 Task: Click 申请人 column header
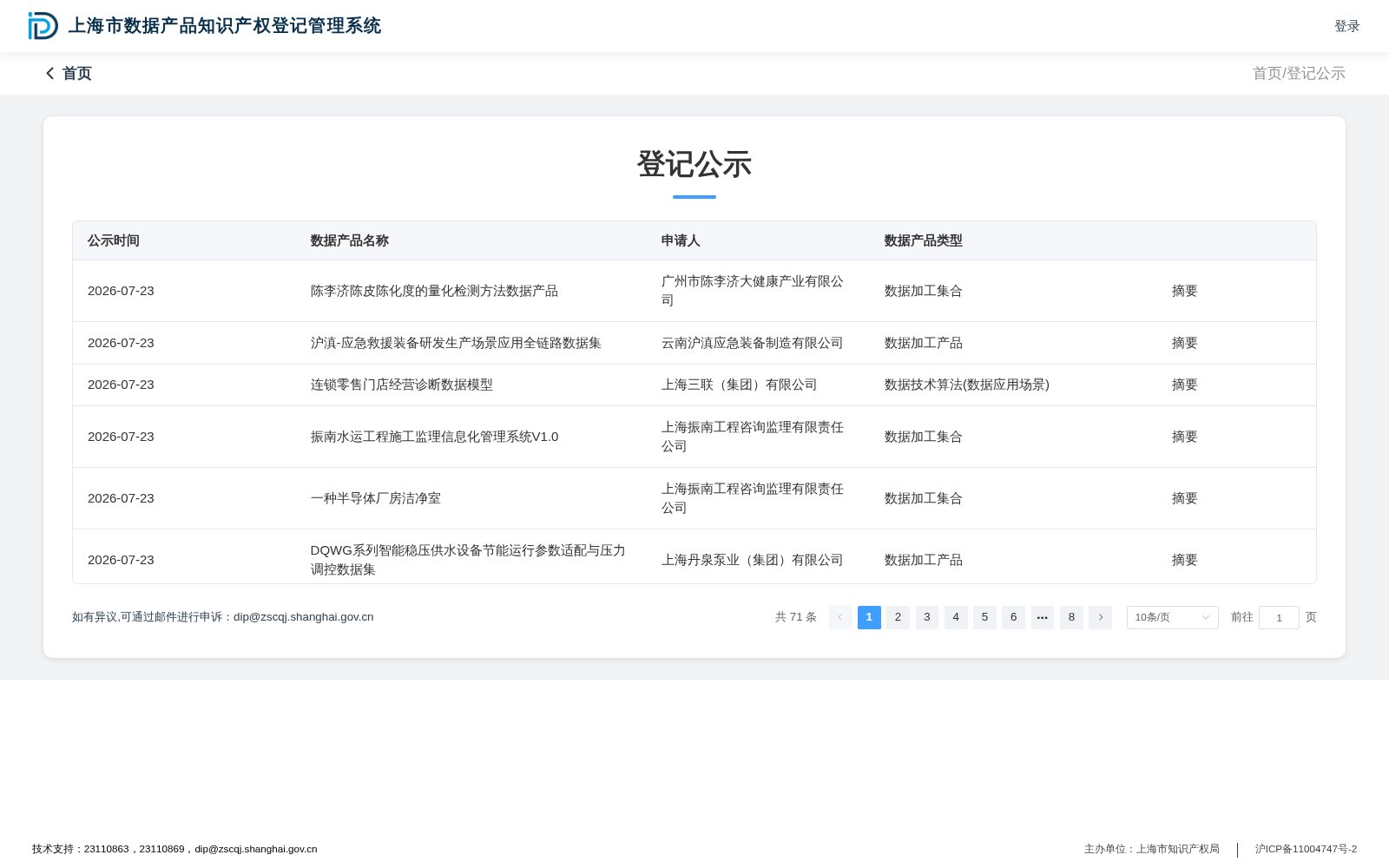[681, 240]
